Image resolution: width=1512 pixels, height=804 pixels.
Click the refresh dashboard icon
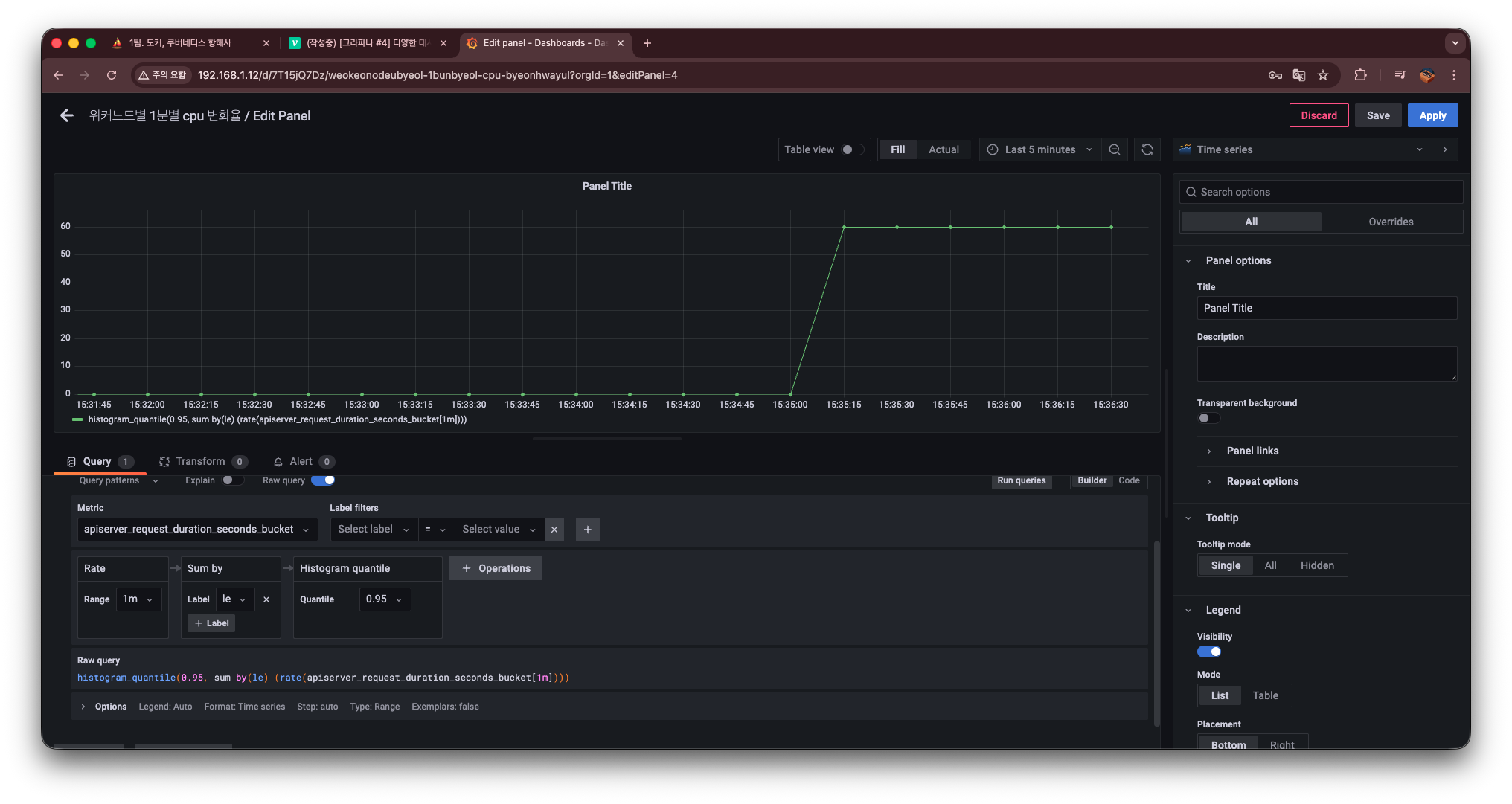pos(1147,149)
